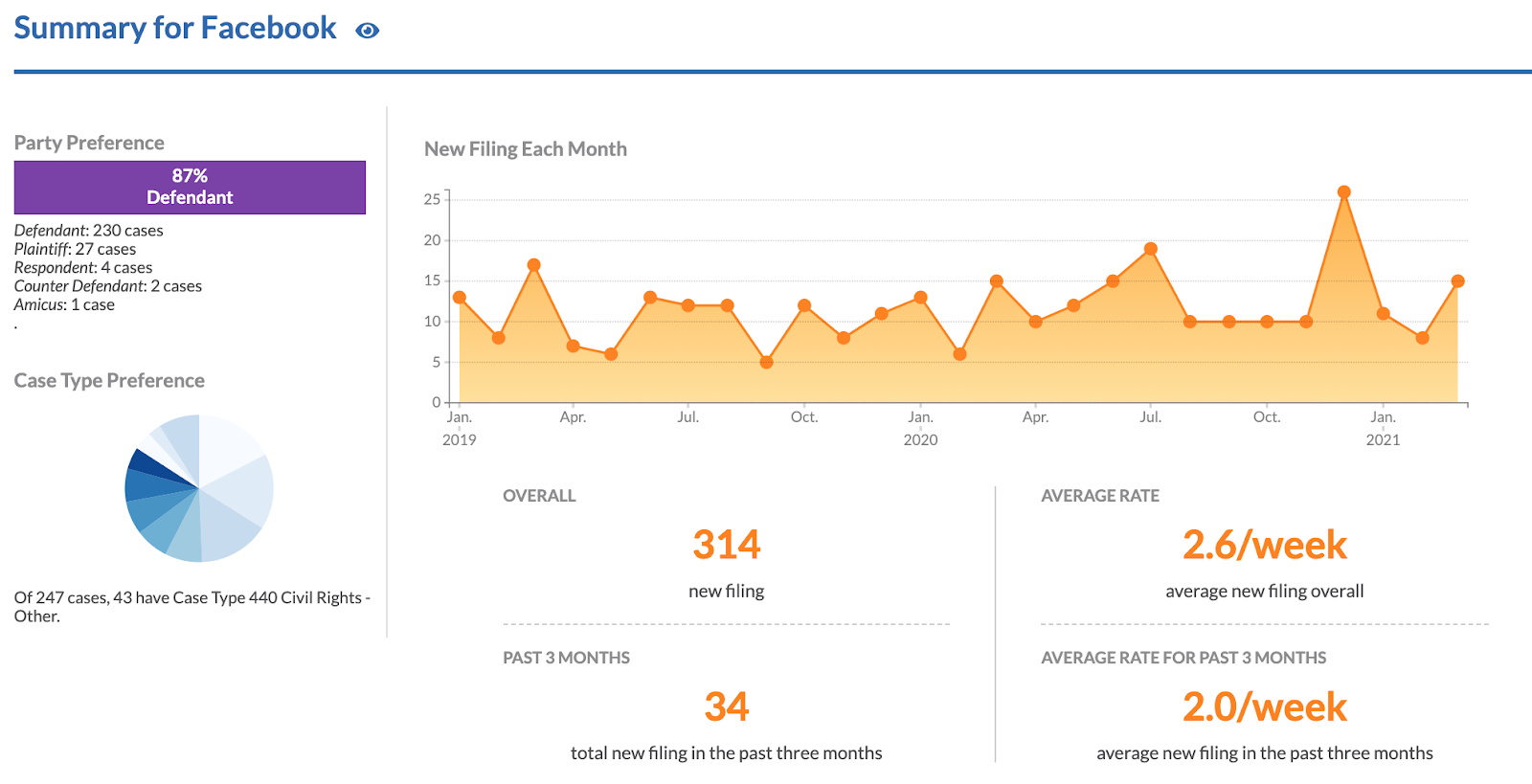Image resolution: width=1532 pixels, height=784 pixels.
Task: Toggle the eye icon beside Summary for Facebook
Action: click(x=367, y=31)
